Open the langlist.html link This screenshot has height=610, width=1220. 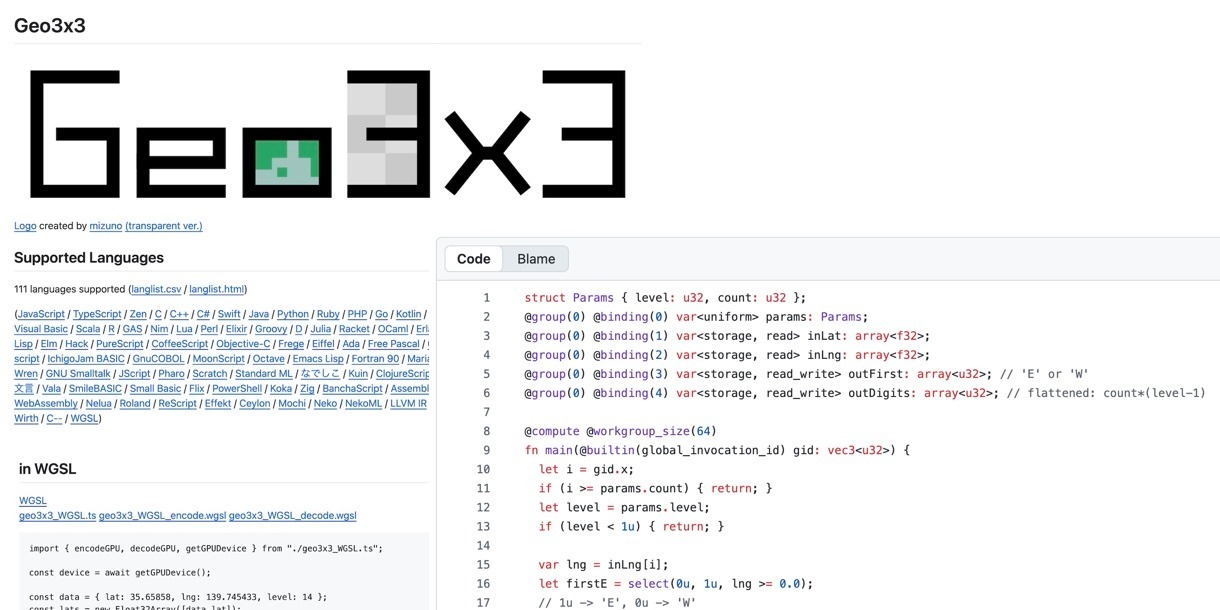pos(216,289)
